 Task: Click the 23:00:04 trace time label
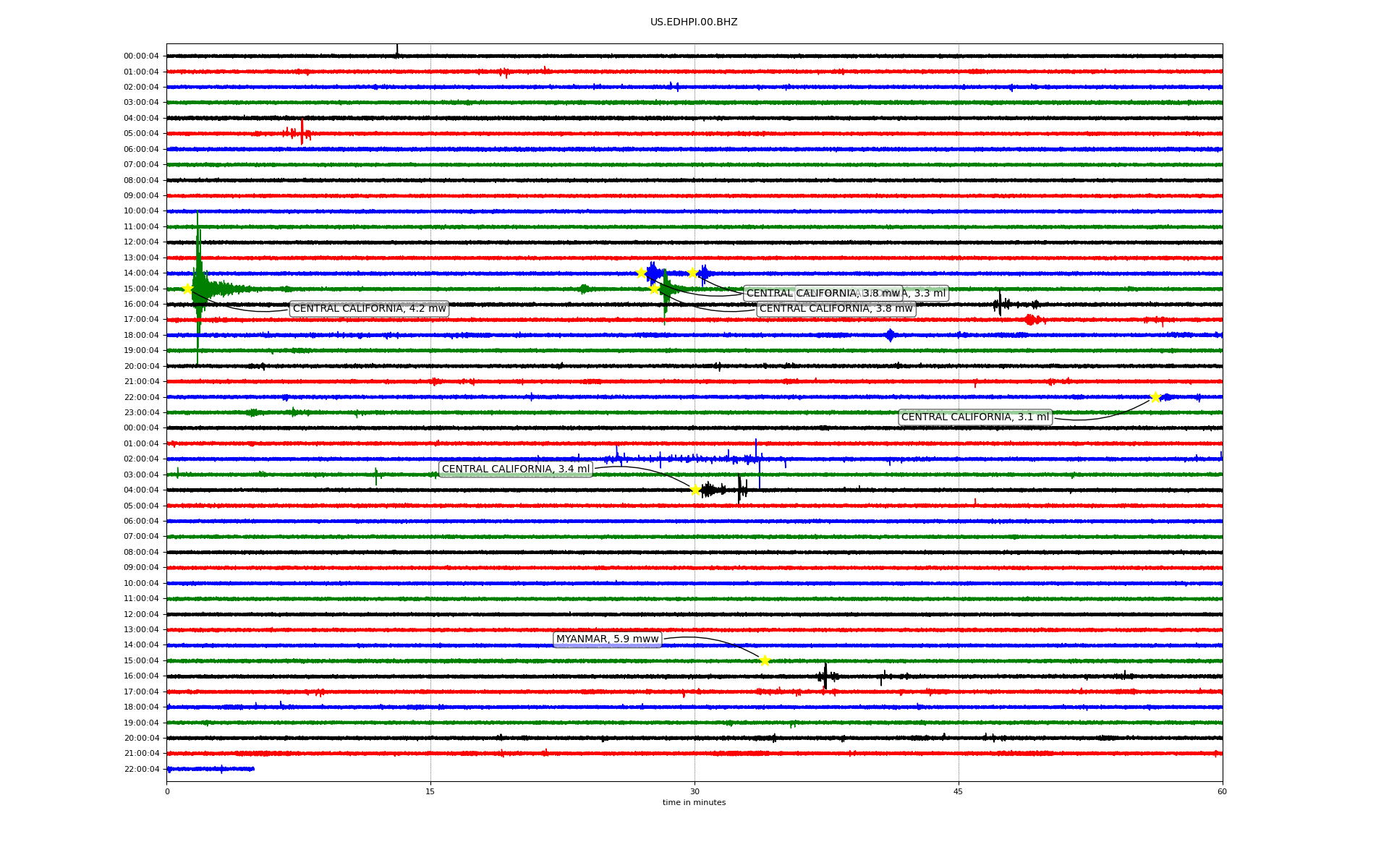[141, 412]
